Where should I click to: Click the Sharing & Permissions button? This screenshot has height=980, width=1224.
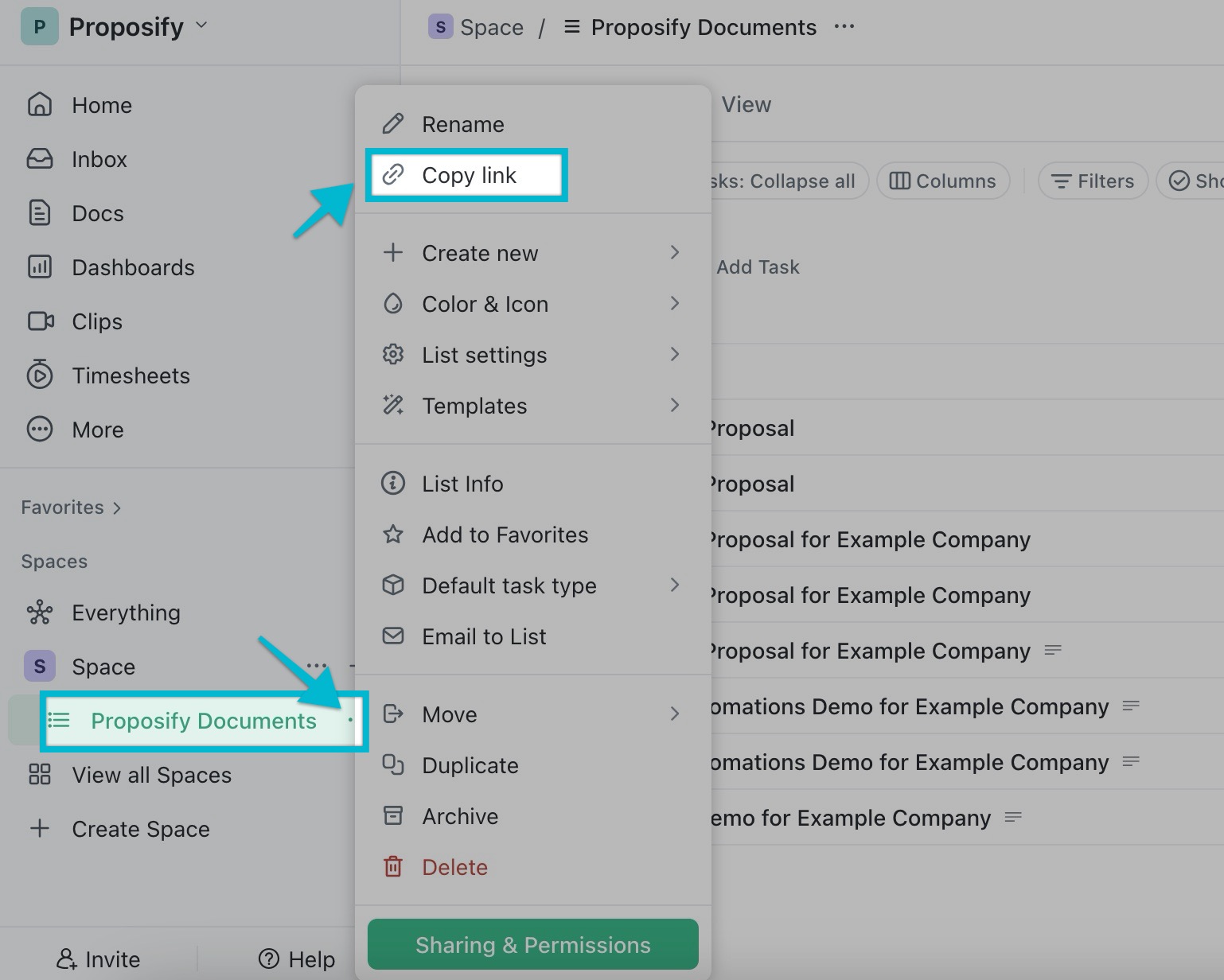tap(533, 944)
